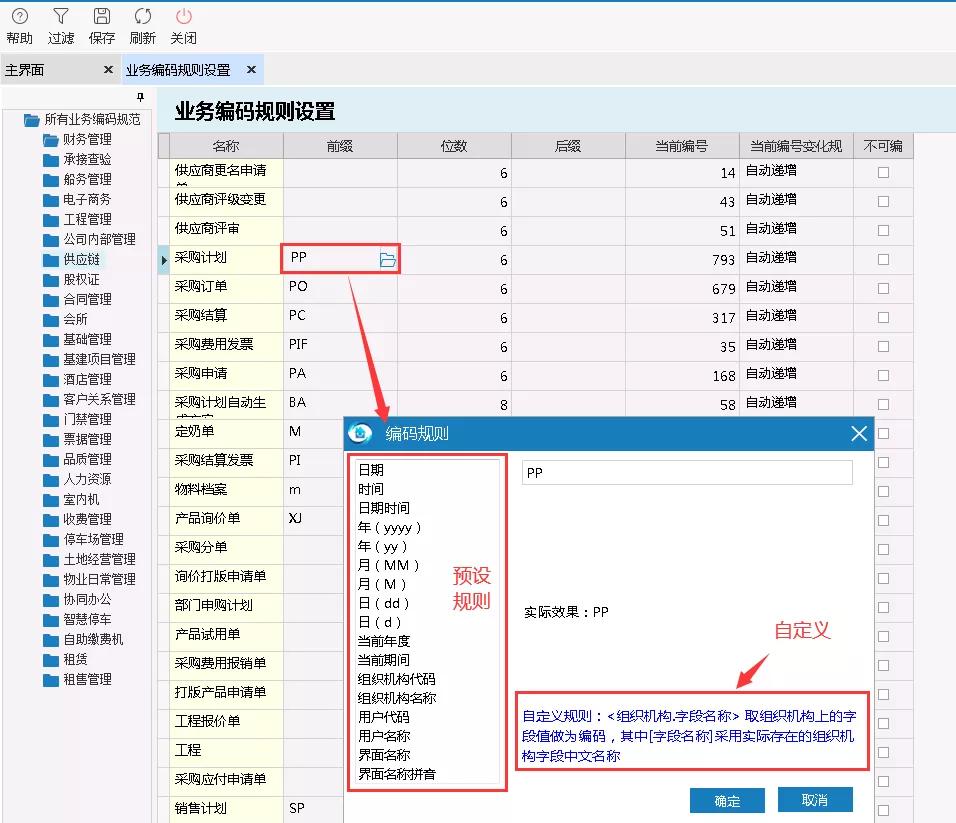Open the 公司内部管理 folder

(x=90, y=240)
